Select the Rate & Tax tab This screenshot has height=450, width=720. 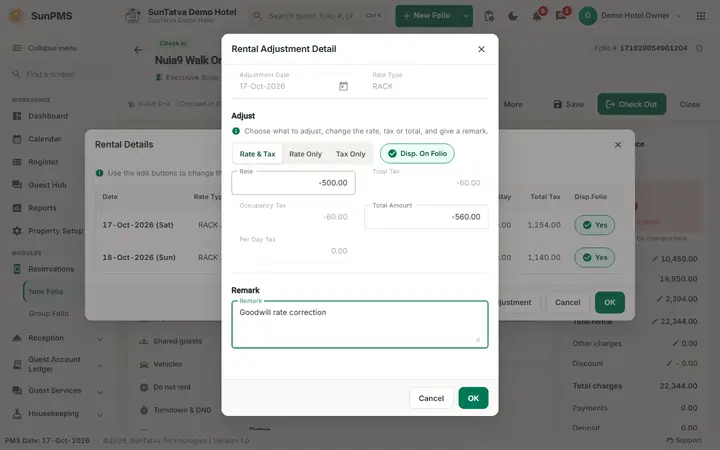coord(257,154)
